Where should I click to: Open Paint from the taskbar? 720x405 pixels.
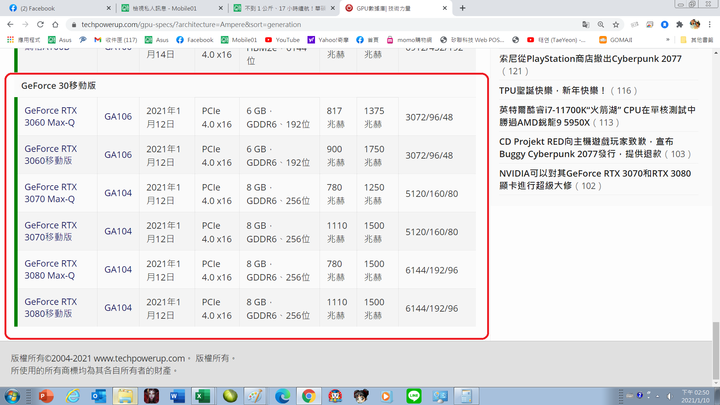(x=255, y=396)
